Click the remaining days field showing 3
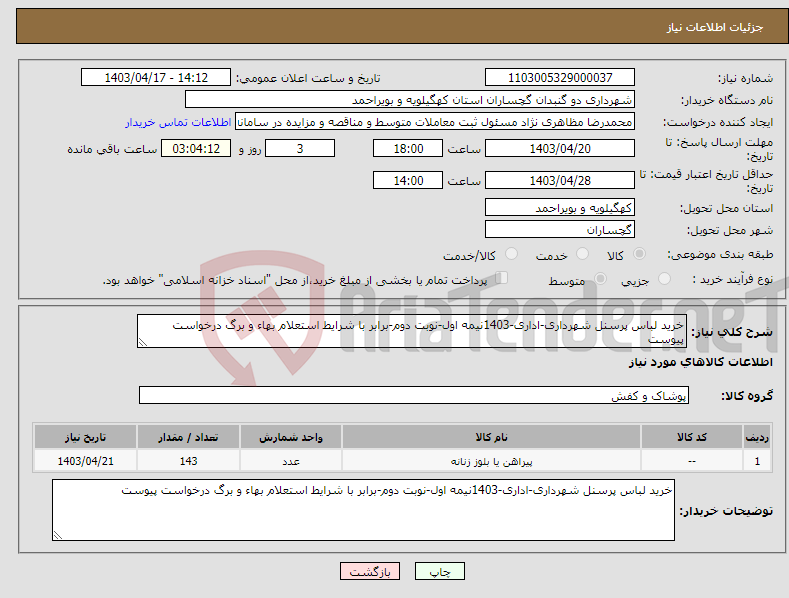Image resolution: width=789 pixels, height=598 pixels. coord(300,148)
